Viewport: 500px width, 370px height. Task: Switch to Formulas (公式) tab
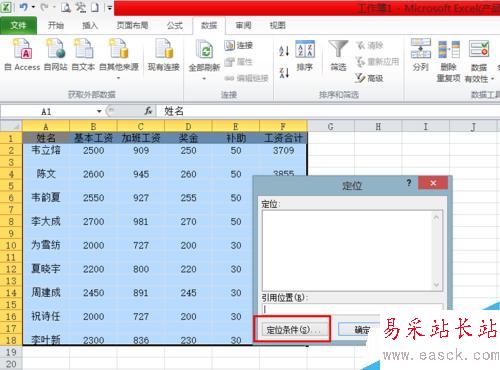point(175,25)
